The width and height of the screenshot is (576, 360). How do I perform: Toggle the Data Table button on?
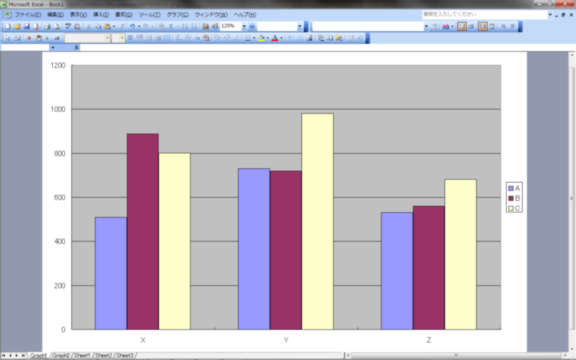[472, 26]
